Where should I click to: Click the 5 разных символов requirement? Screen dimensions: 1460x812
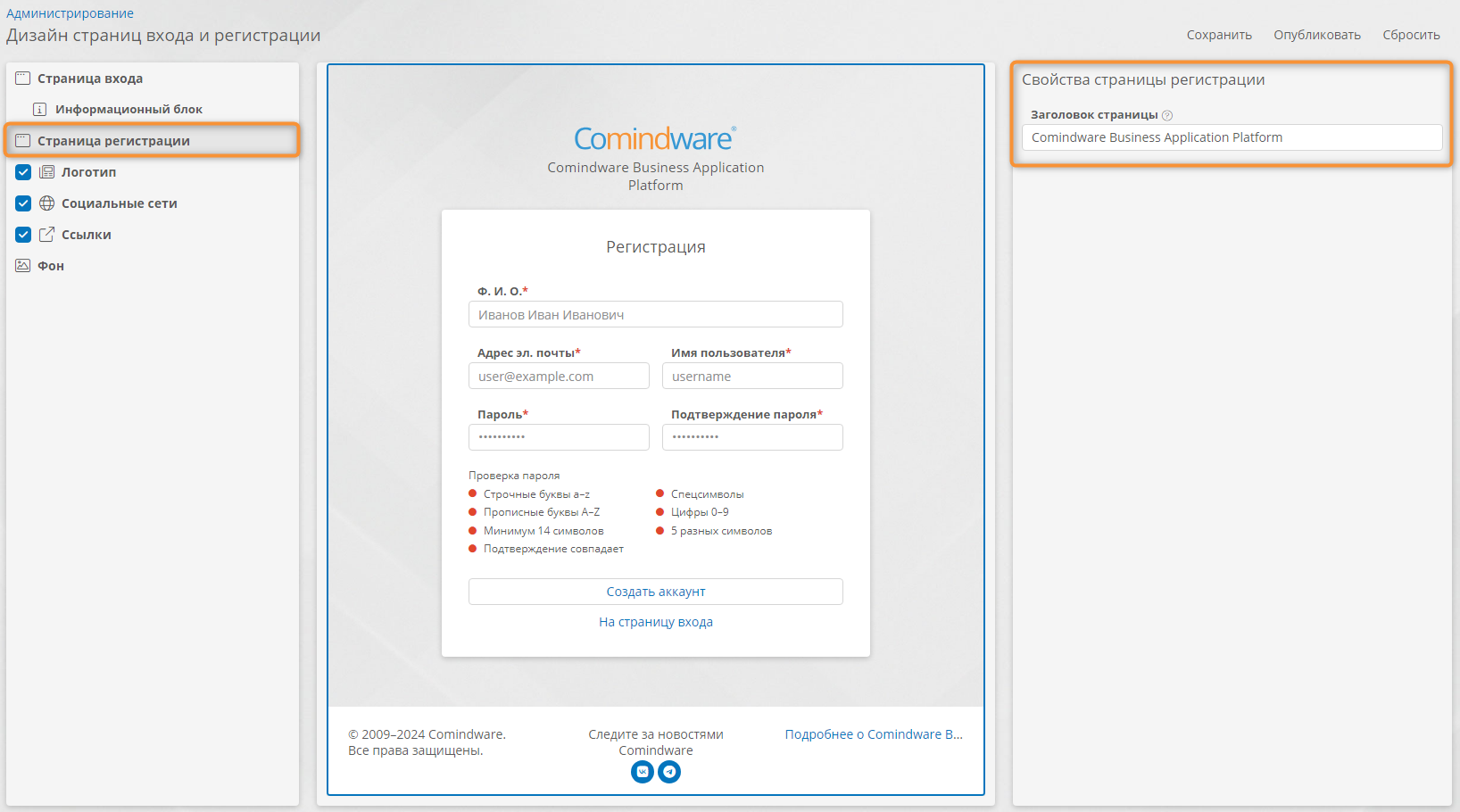(721, 531)
